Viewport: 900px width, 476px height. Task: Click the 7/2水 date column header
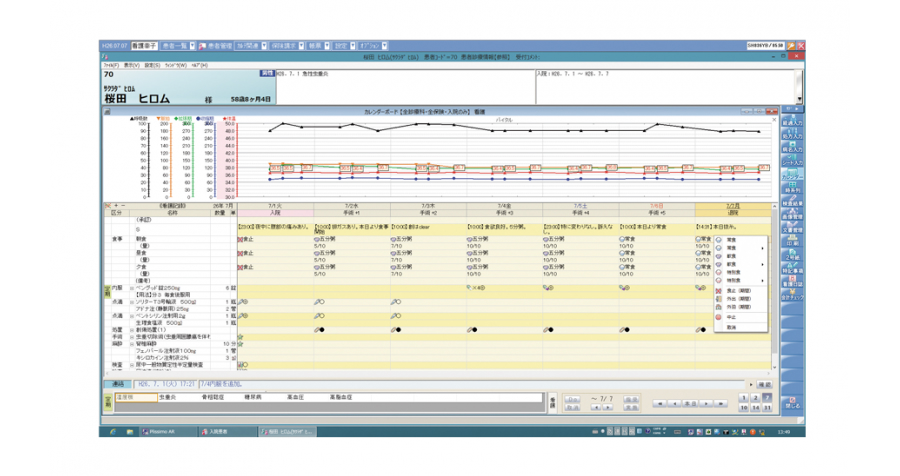click(x=351, y=206)
